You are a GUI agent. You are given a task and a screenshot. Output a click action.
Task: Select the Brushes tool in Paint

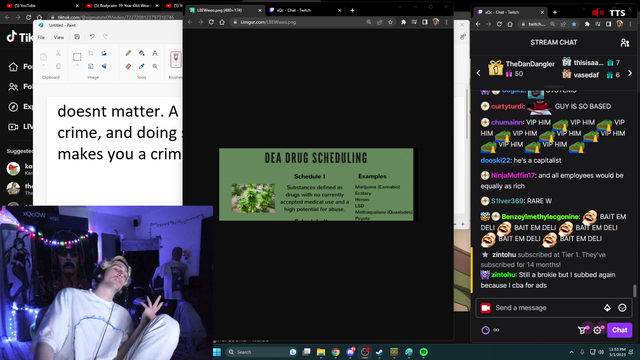click(176, 57)
